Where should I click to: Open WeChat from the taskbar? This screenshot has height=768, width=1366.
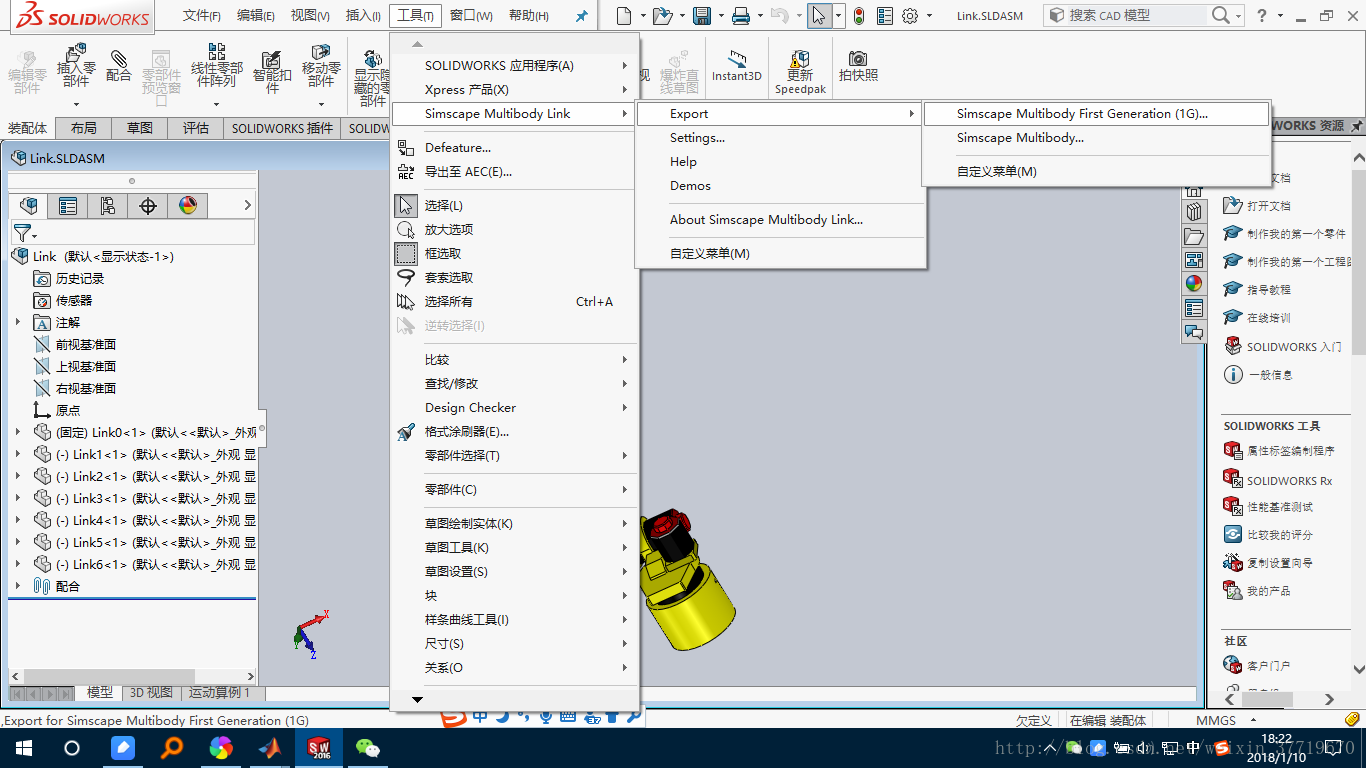[x=369, y=748]
